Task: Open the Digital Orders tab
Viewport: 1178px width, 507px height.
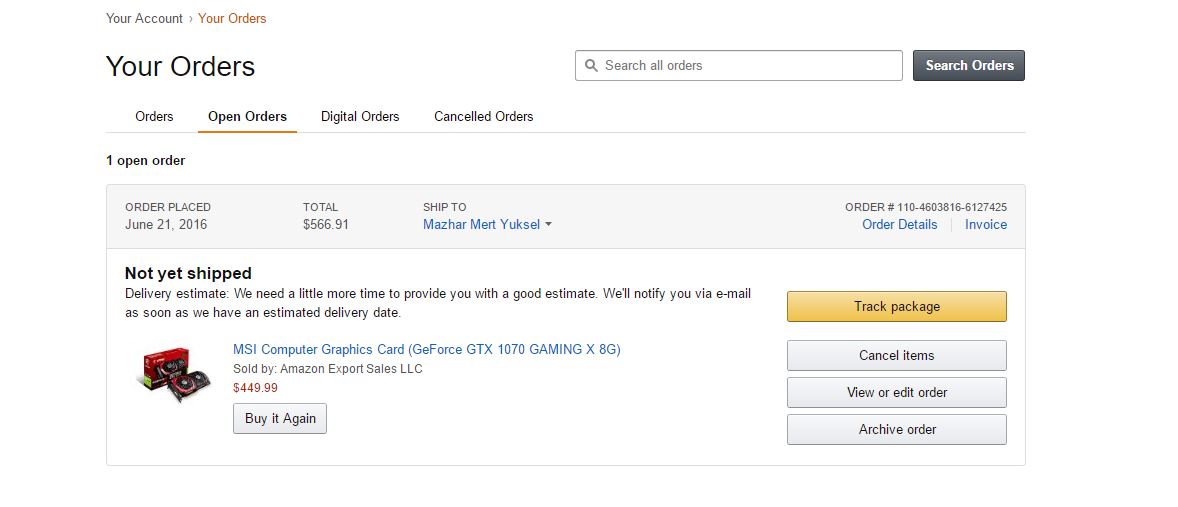Action: point(360,116)
